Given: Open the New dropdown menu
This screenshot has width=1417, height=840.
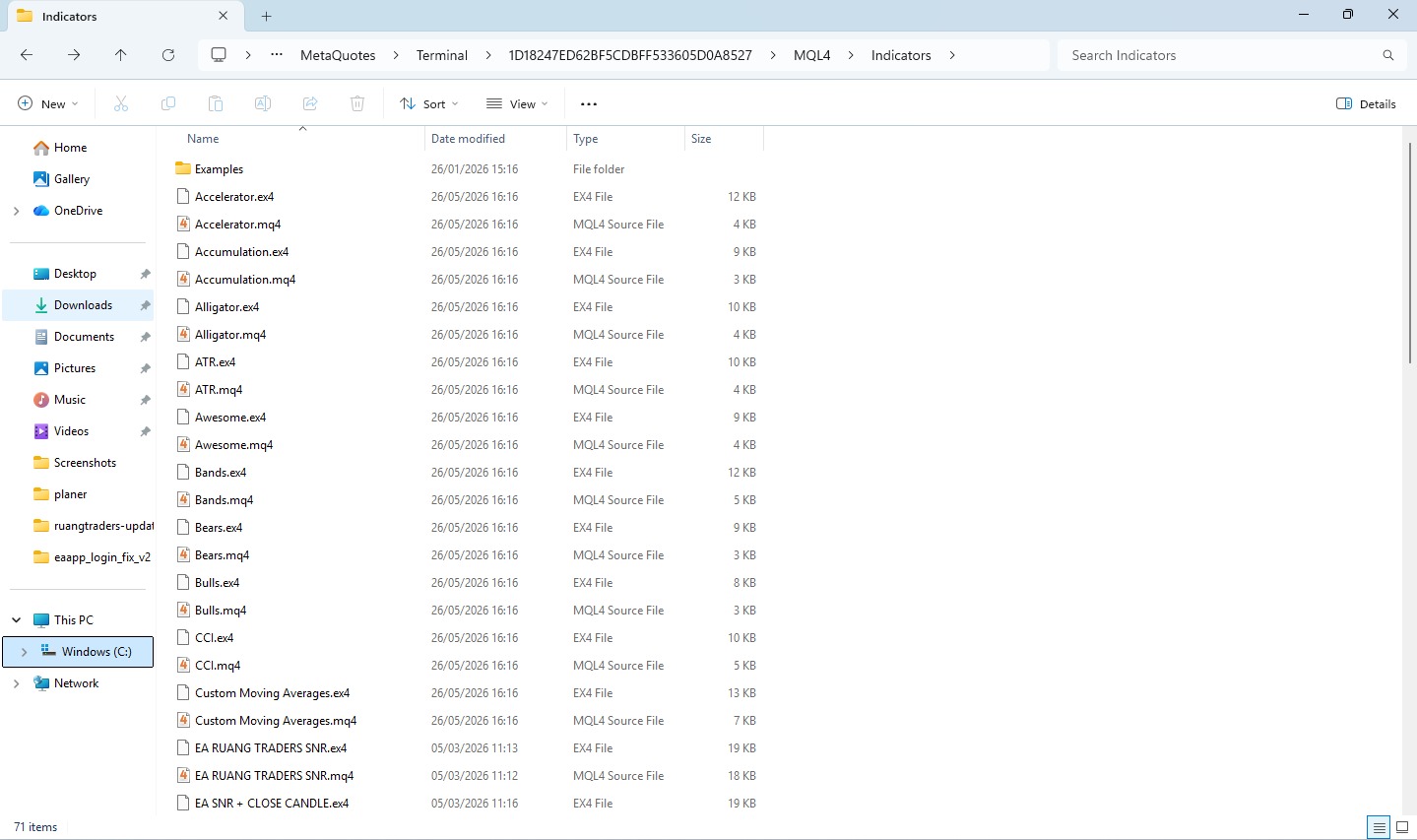Looking at the screenshot, I should click(x=47, y=103).
